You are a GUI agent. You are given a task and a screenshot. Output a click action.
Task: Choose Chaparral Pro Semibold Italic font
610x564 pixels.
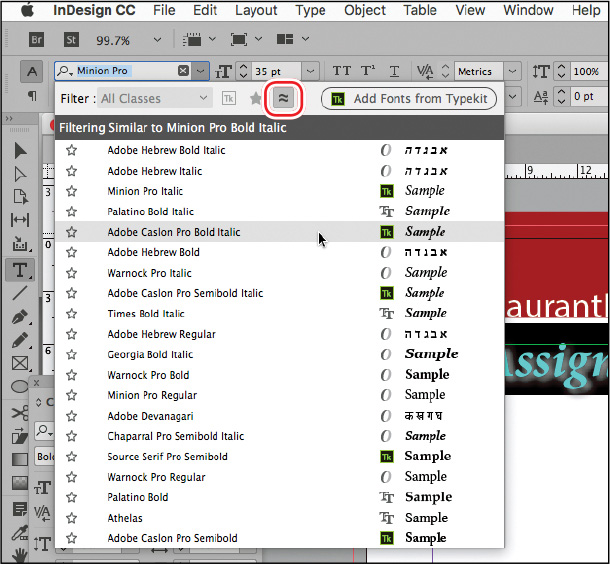[279, 436]
